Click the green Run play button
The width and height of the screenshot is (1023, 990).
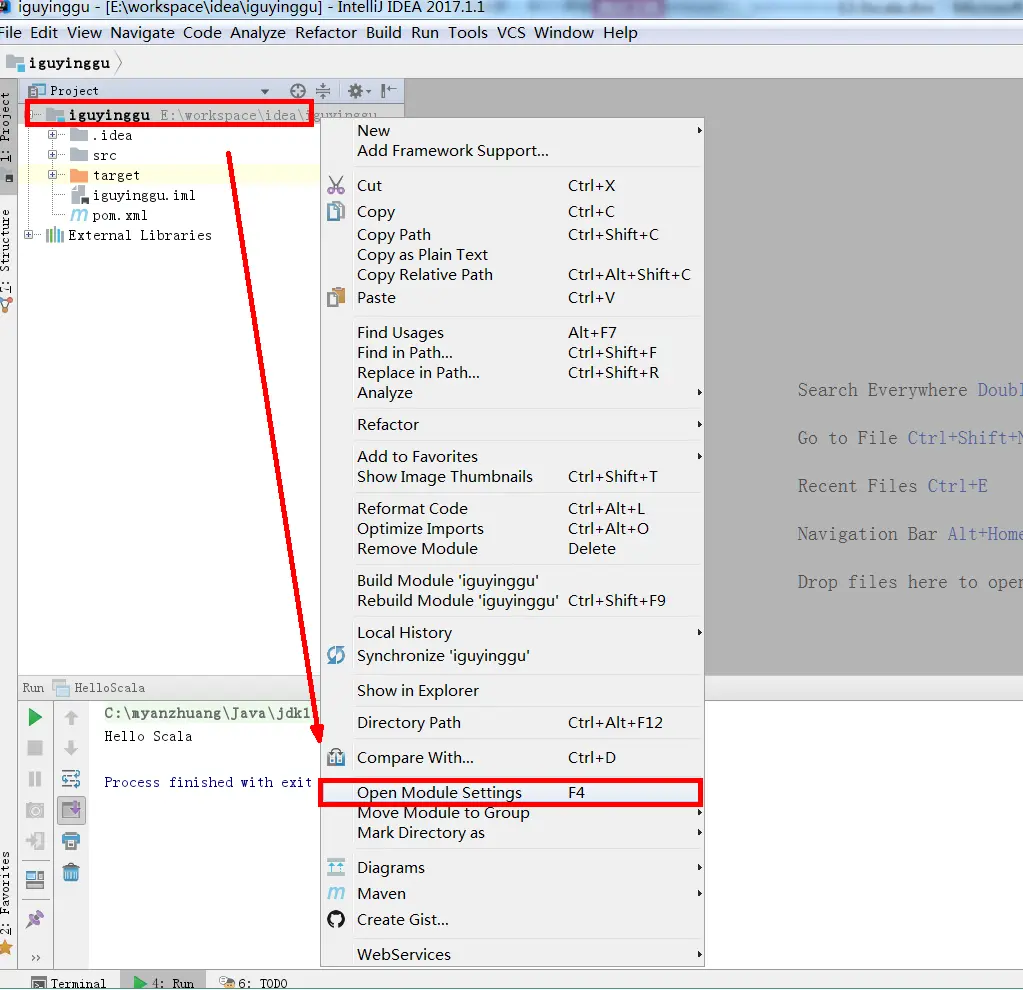(35, 718)
